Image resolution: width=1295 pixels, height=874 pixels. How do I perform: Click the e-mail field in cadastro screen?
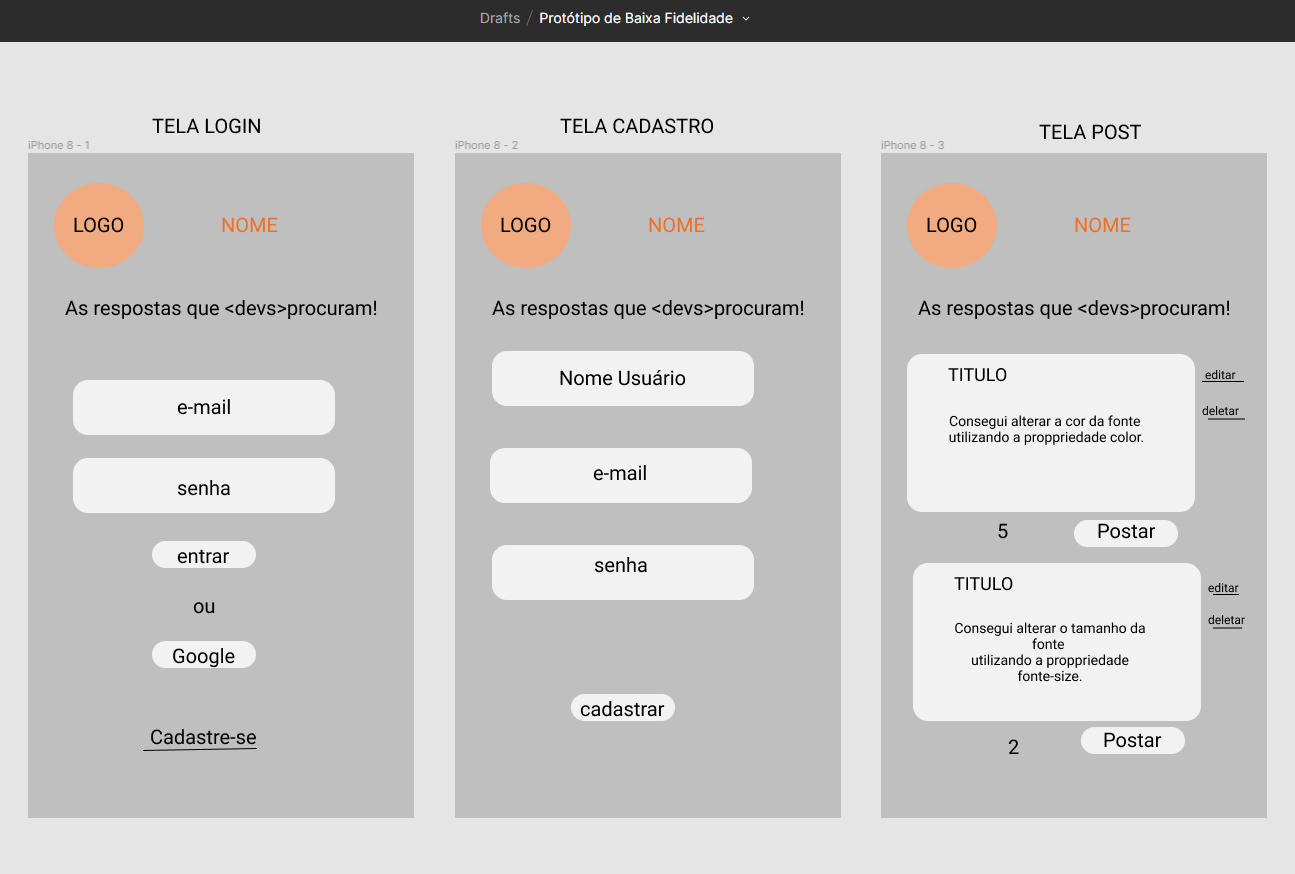[621, 475]
